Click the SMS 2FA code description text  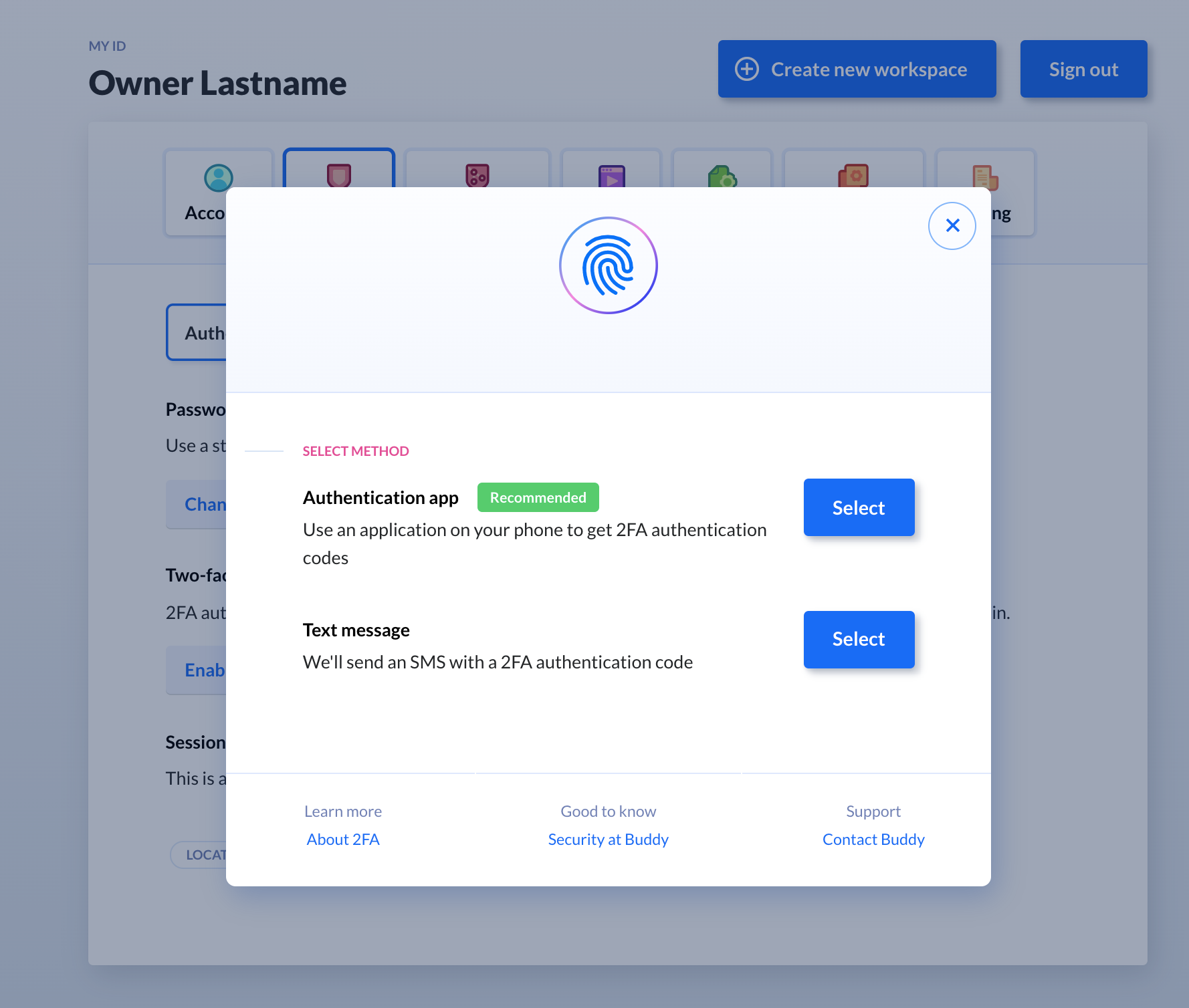(x=498, y=662)
